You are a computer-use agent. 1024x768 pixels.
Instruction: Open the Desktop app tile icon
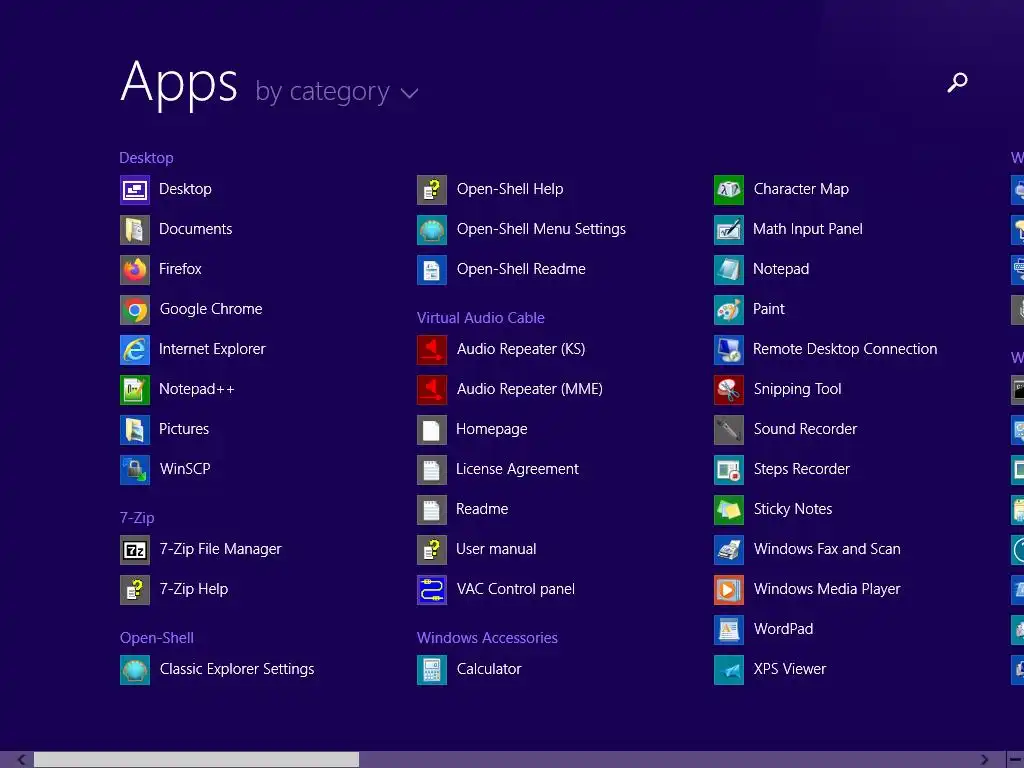135,190
